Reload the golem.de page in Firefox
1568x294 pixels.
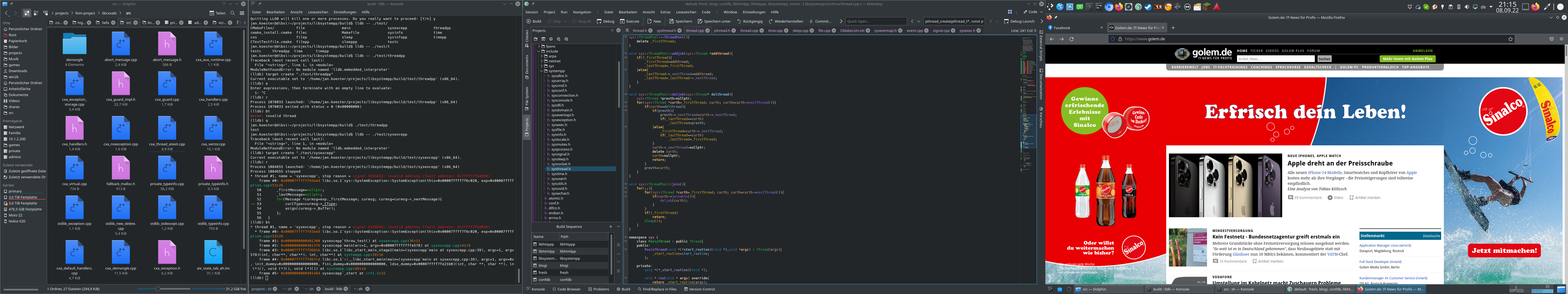point(1071,39)
